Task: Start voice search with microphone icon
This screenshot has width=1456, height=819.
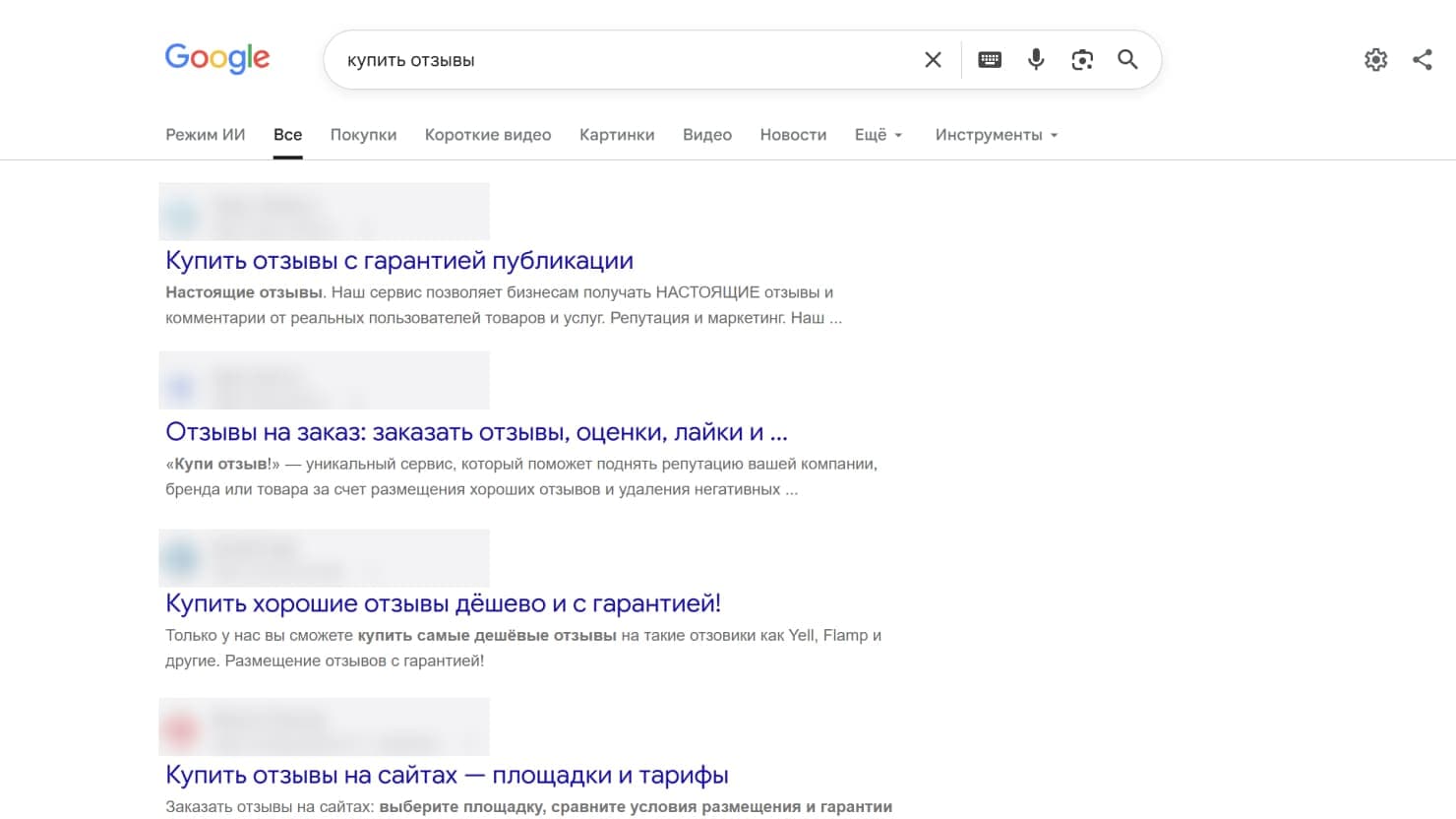Action: click(x=1036, y=60)
